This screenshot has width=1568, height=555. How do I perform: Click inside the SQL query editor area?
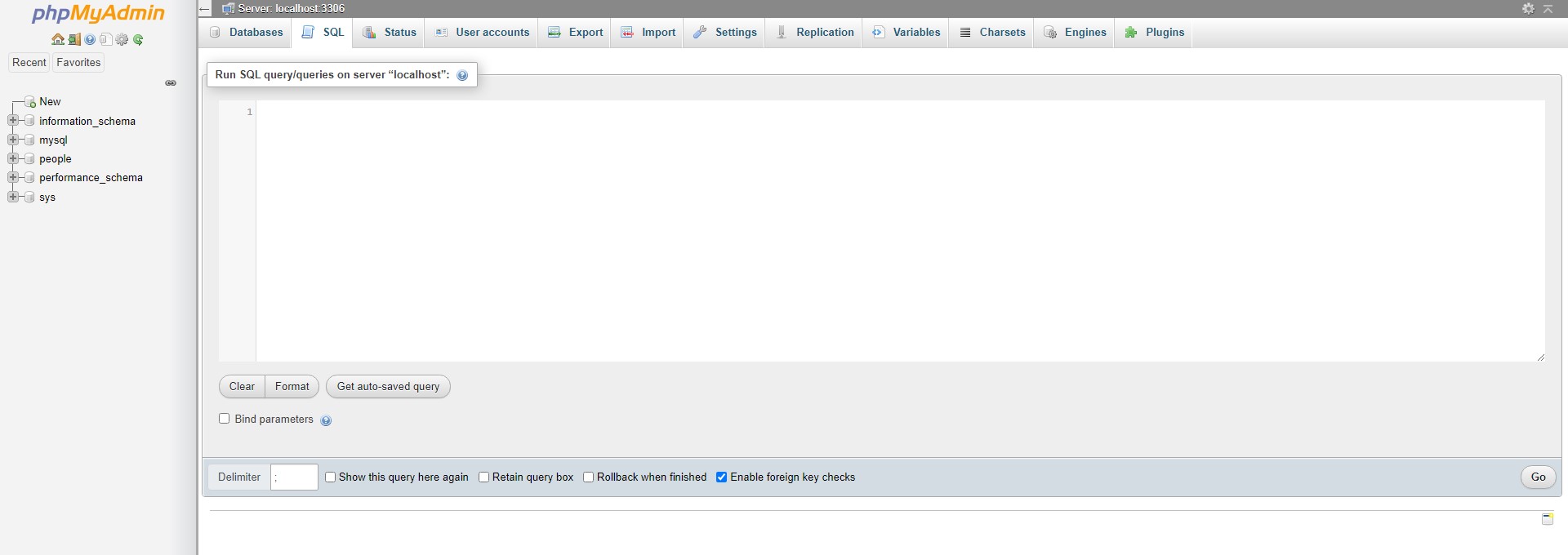(900, 231)
